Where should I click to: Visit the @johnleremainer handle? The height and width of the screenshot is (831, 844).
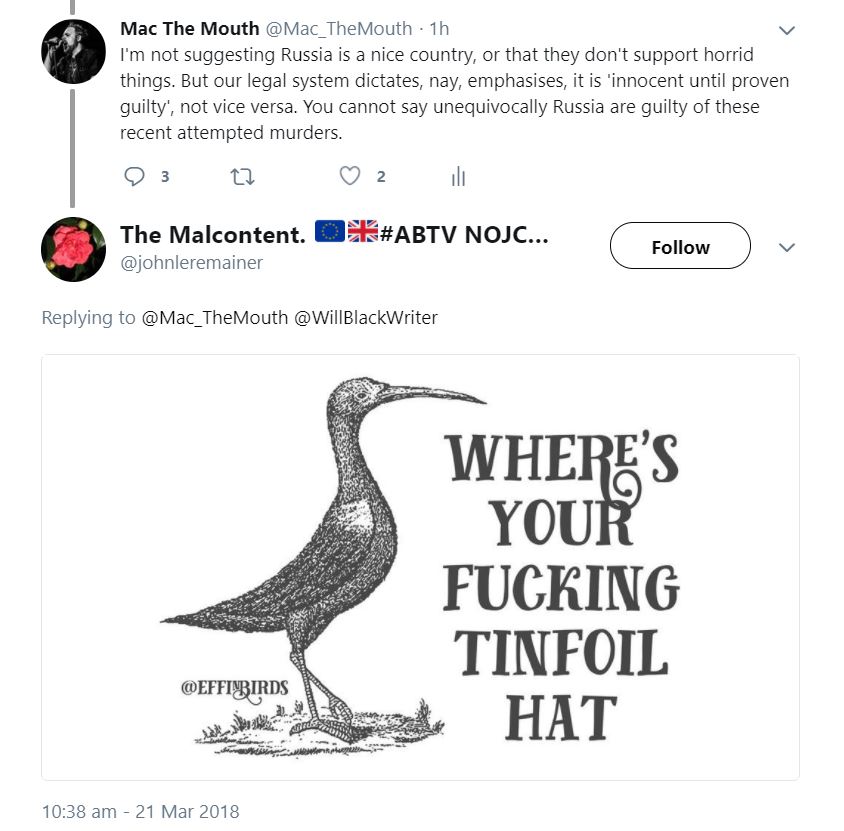click(x=191, y=263)
